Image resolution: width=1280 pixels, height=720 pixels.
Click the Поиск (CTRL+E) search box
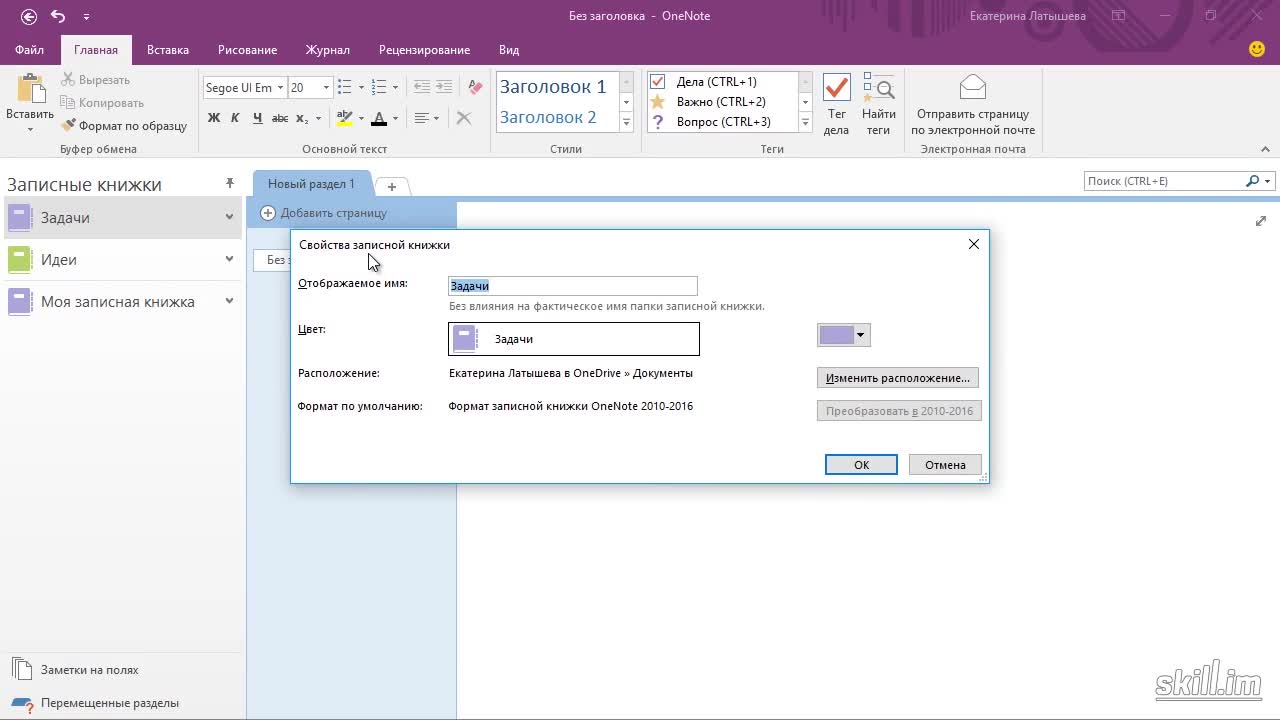(x=1165, y=181)
